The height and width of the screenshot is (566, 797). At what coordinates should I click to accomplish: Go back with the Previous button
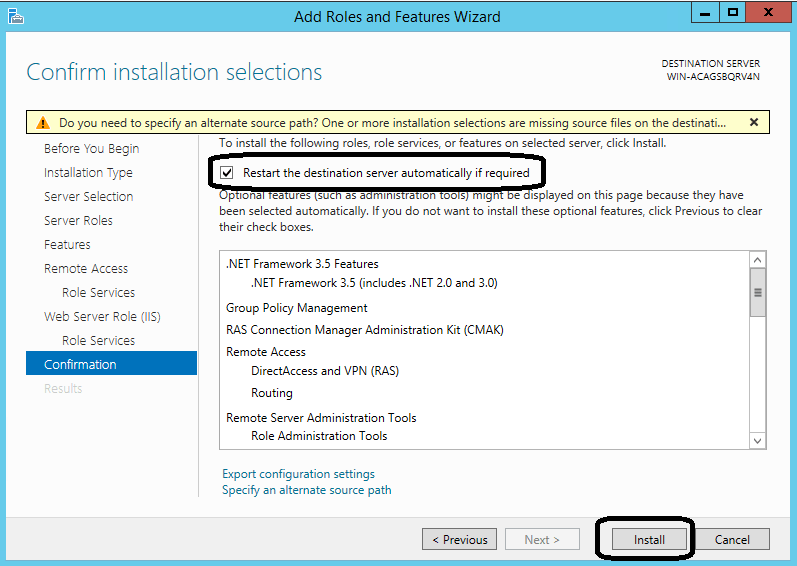coord(459,539)
